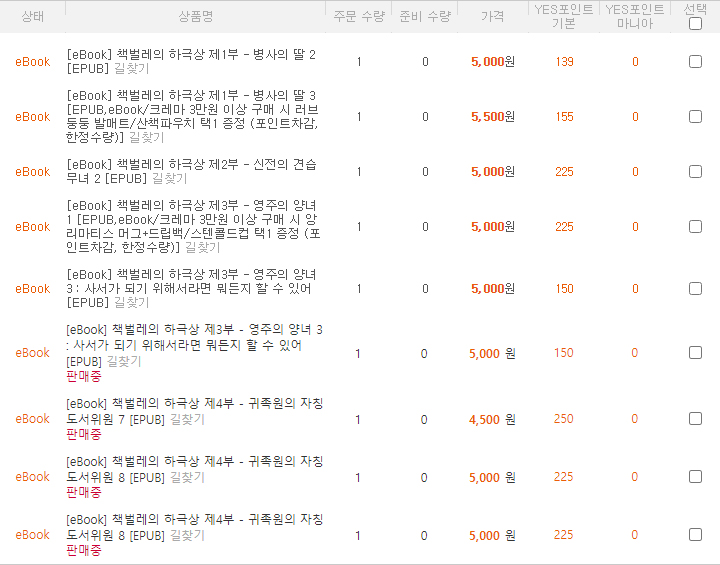Image resolution: width=720 pixels, height=565 pixels.
Task: Click prepared quantity 0 in 도서위원 7 row
Action: pos(424,420)
